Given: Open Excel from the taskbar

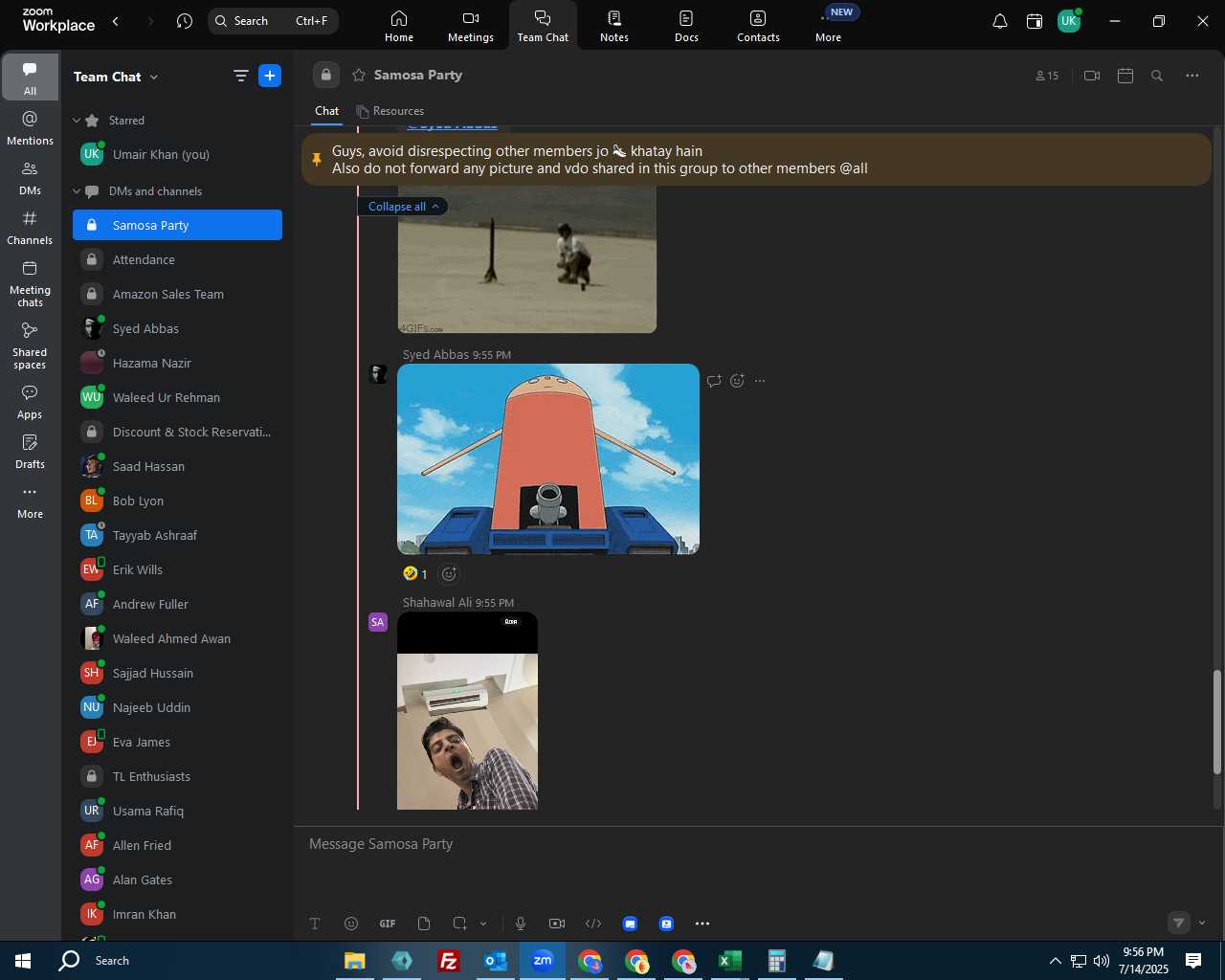Looking at the screenshot, I should pos(729,961).
